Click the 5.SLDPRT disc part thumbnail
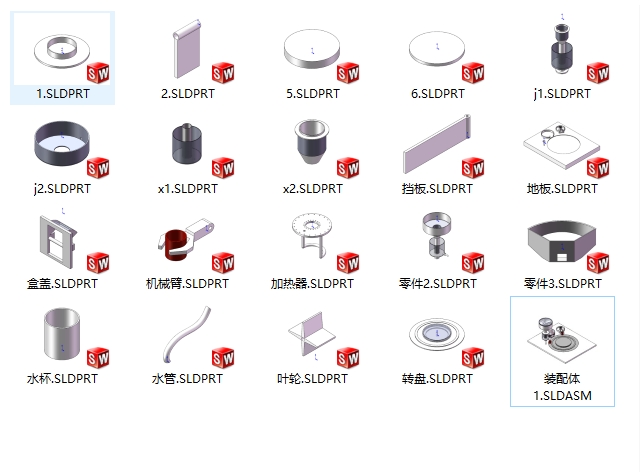 (x=312, y=58)
